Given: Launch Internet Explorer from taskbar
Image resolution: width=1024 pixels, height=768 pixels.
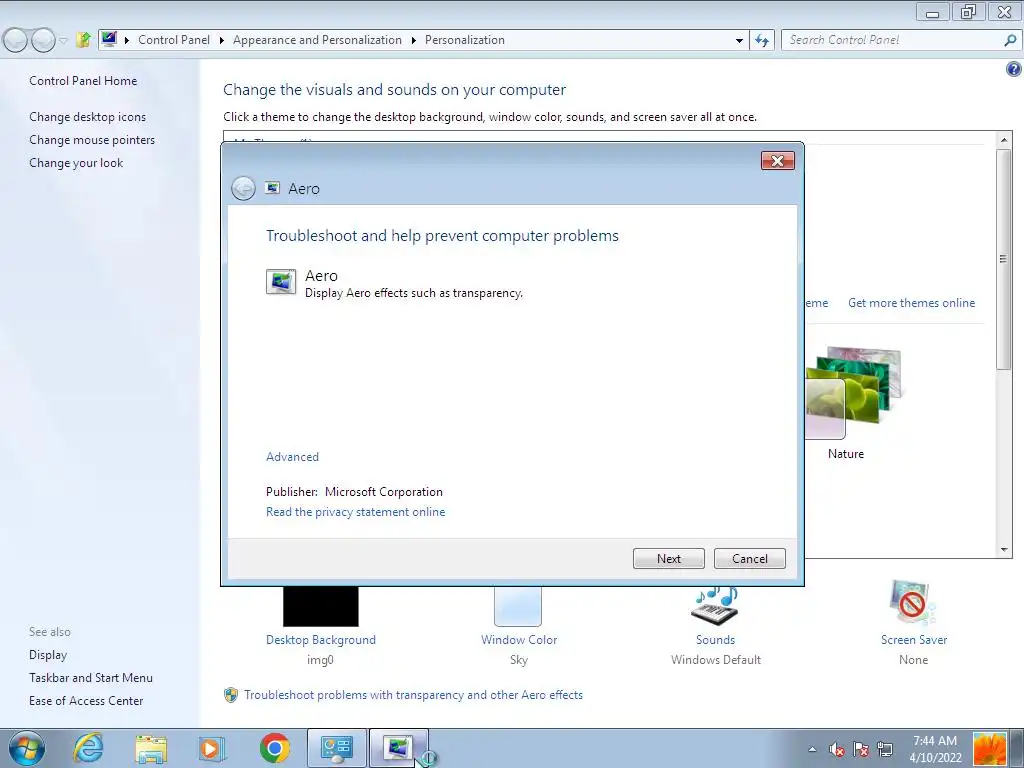Looking at the screenshot, I should coord(88,748).
